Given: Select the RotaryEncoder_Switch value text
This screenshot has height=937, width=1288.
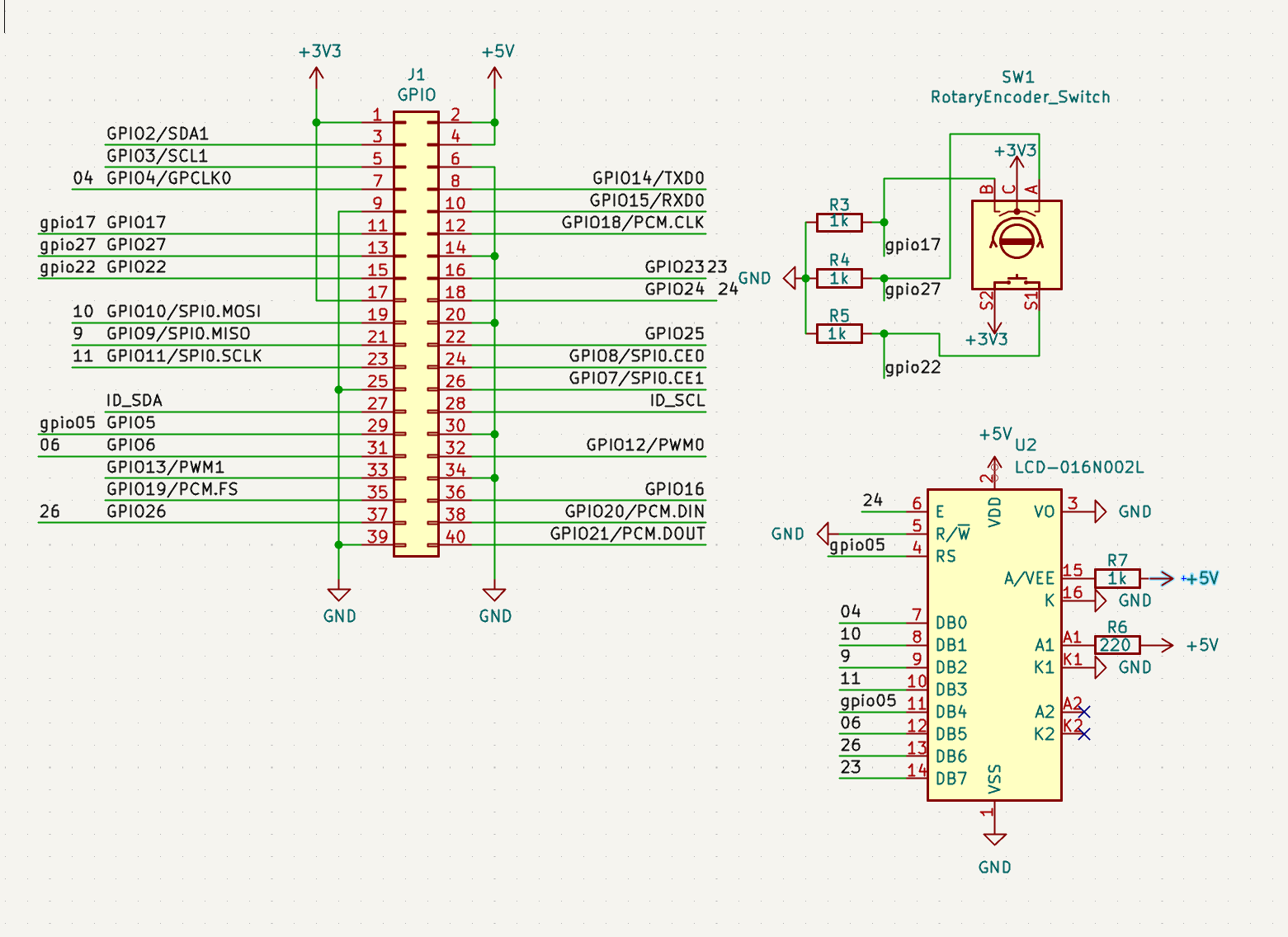Looking at the screenshot, I should pyautogui.click(x=1020, y=97).
